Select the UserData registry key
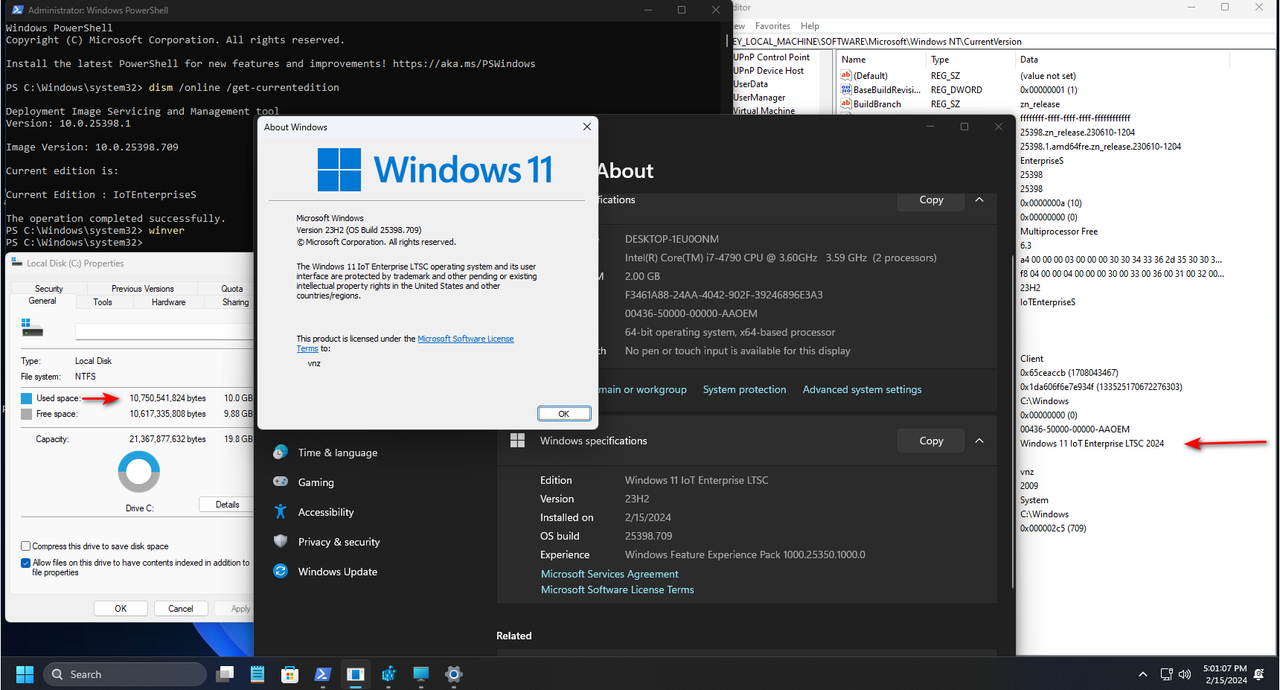This screenshot has width=1280, height=690. pyautogui.click(x=751, y=84)
